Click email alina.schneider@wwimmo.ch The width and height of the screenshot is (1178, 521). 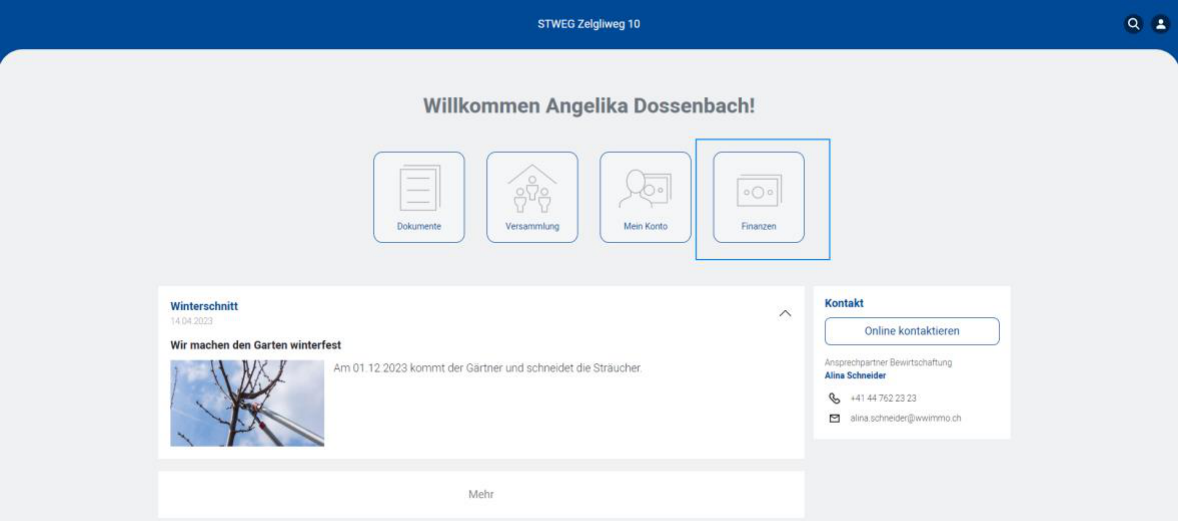(905, 418)
